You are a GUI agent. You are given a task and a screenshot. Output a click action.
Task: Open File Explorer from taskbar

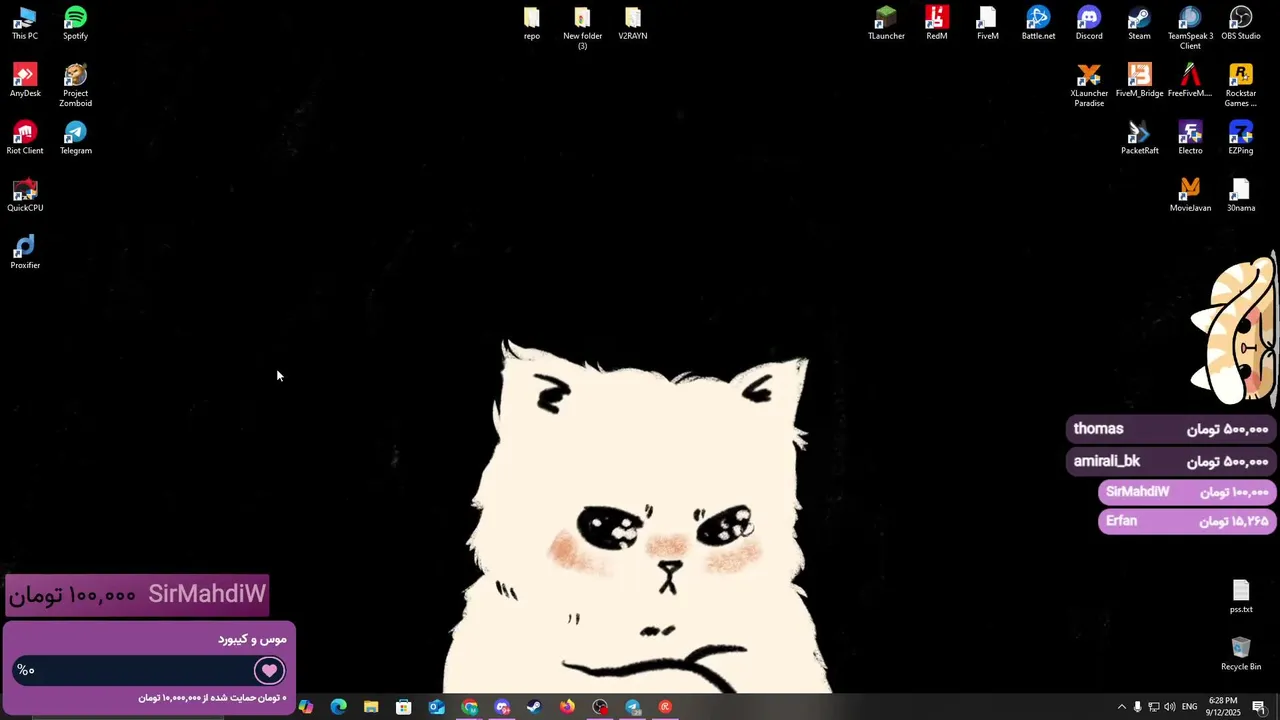(x=371, y=707)
